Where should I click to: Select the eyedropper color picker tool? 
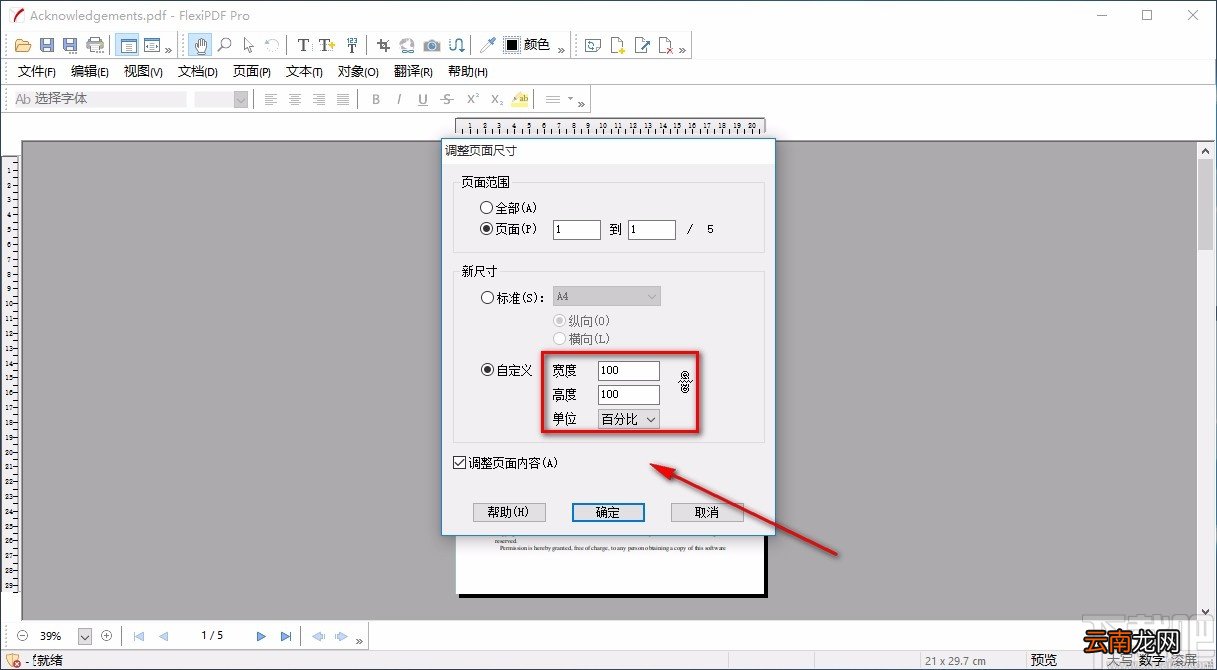(488, 45)
